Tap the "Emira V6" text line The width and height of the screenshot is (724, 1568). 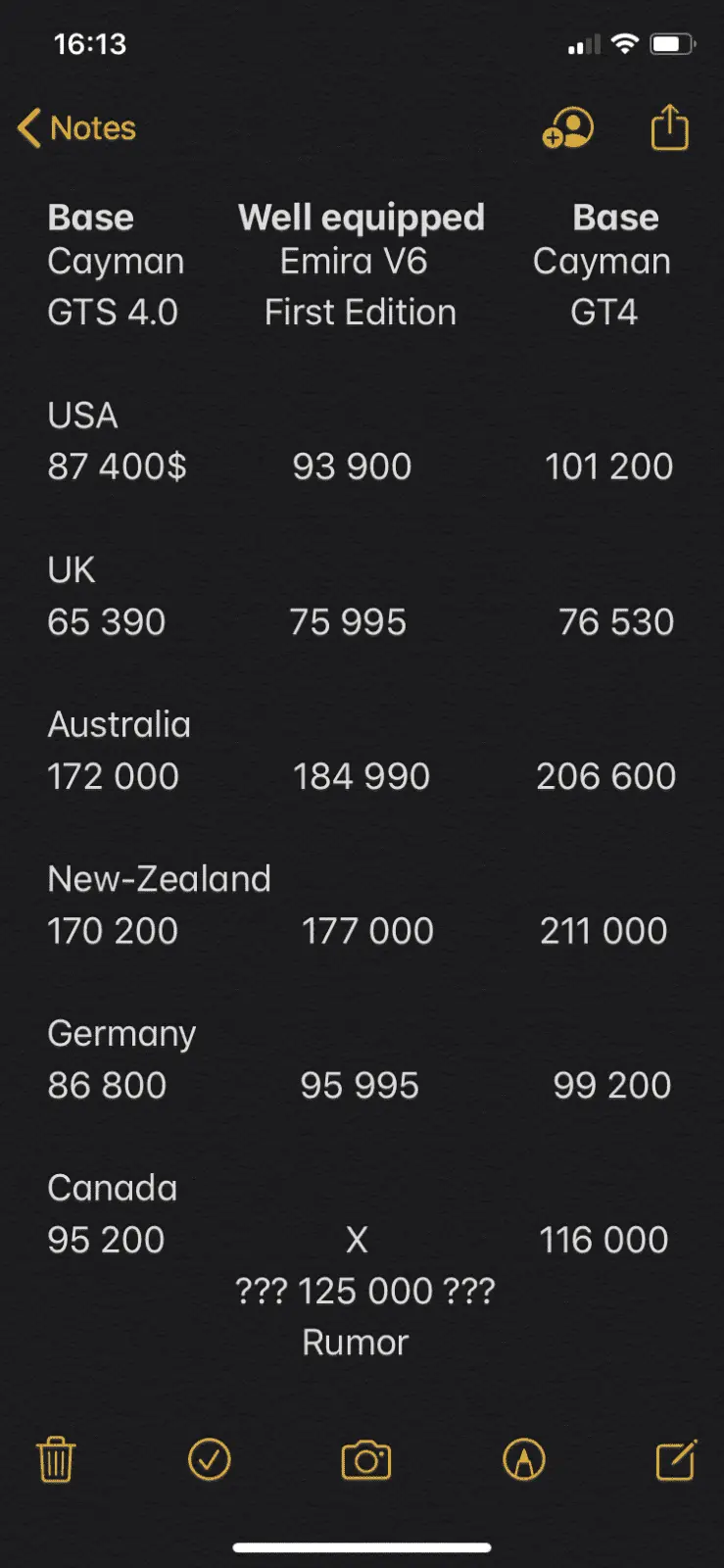pyautogui.click(x=354, y=262)
